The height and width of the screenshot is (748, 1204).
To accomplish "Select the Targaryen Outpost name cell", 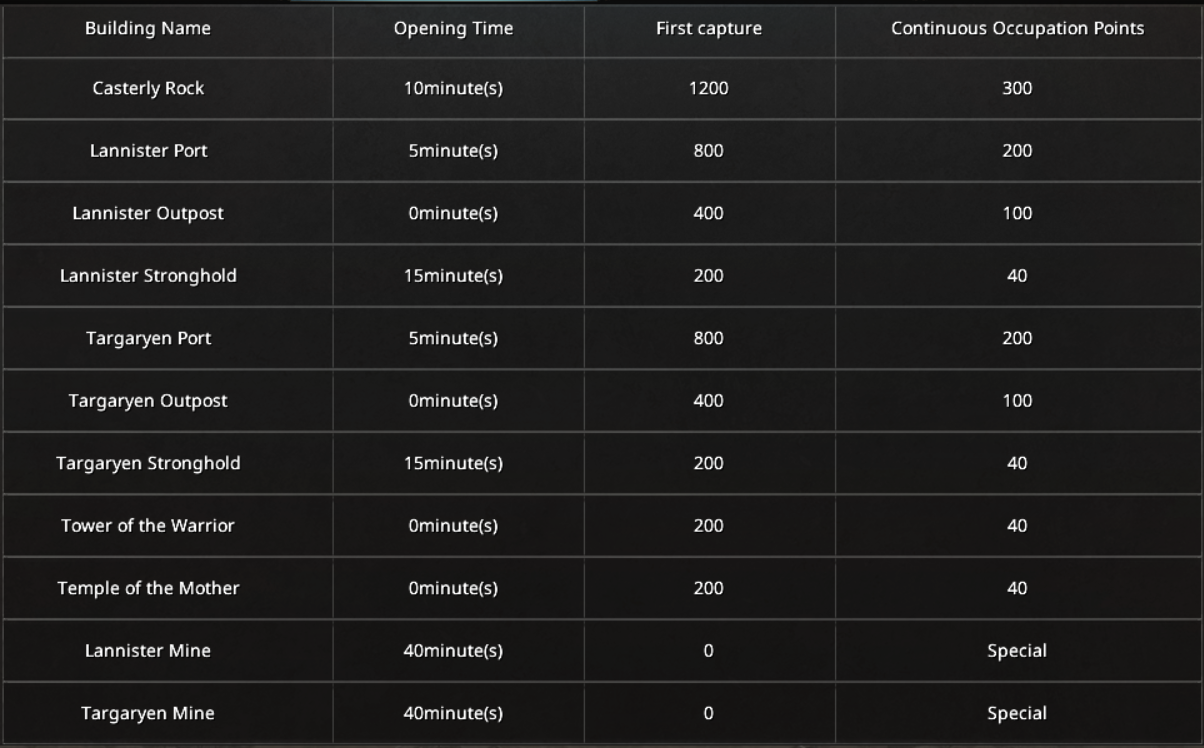I will [x=148, y=401].
